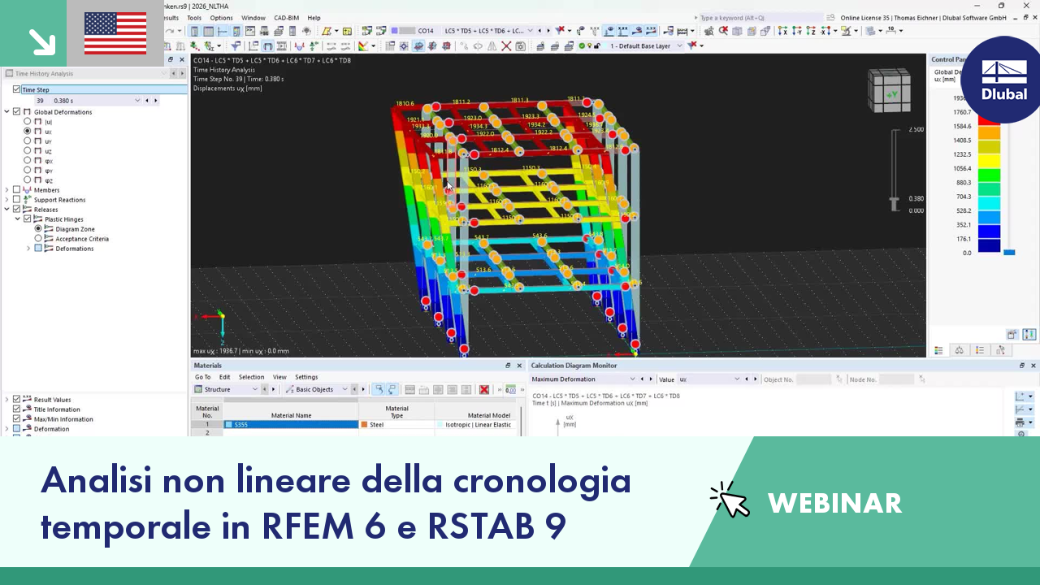1040x585 pixels.
Task: Toggle the Max/Min Information checkbox
Action: click(x=17, y=419)
